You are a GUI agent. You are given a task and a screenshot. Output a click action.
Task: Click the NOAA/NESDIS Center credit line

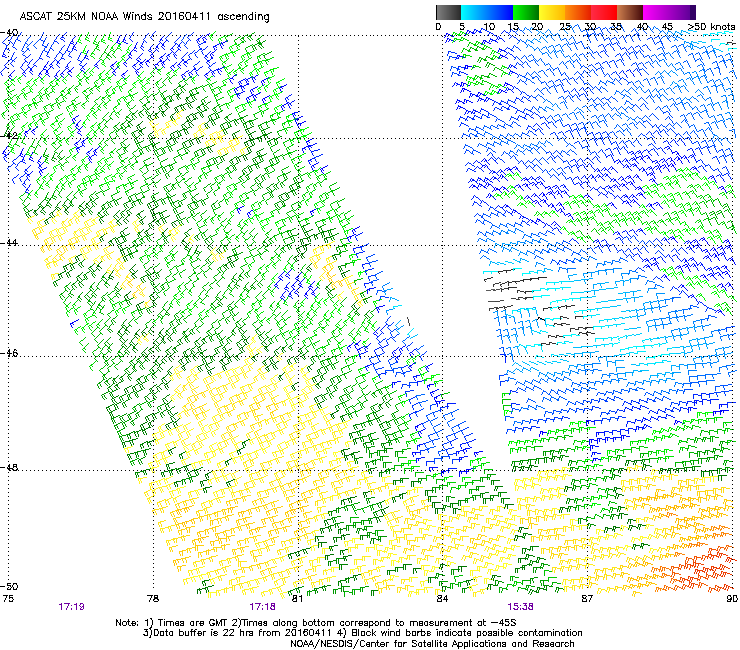432,644
